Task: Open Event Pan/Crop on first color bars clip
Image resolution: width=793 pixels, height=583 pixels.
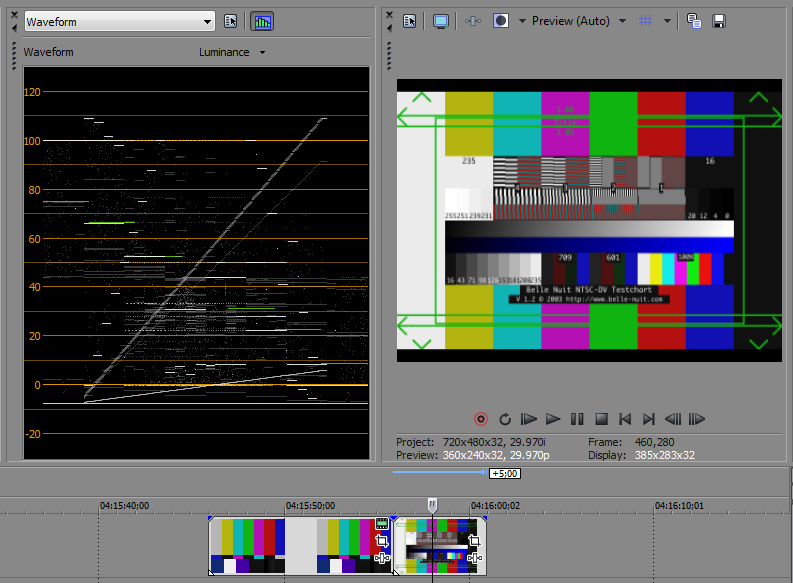Action: tap(381, 541)
